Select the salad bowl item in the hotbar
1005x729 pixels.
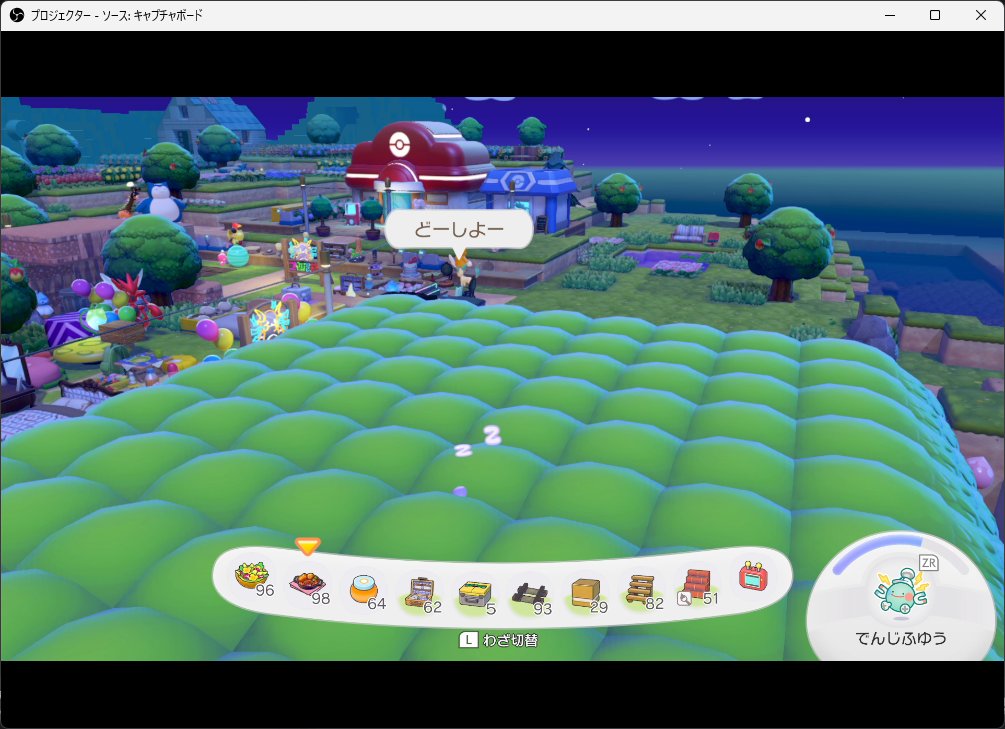click(251, 574)
